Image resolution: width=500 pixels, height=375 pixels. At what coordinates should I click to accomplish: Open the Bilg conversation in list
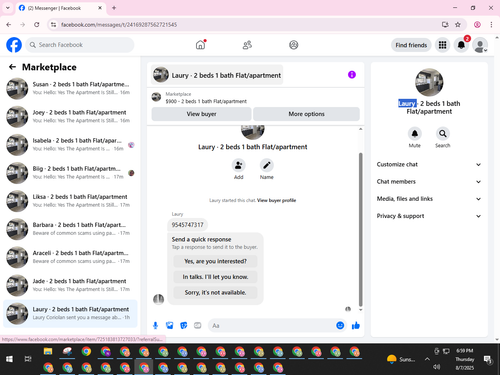(x=70, y=173)
